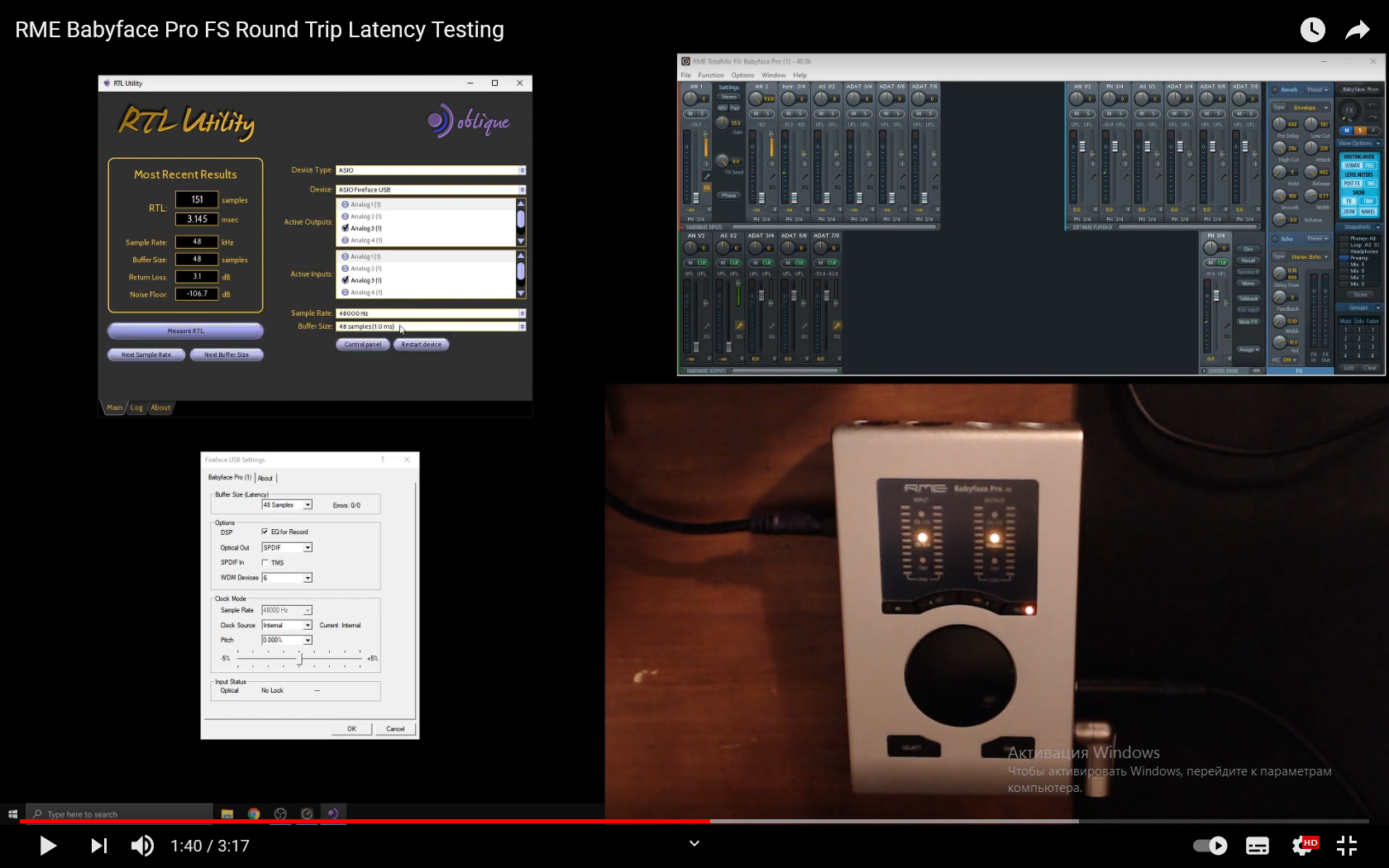The image size is (1389, 868).
Task: Toggle CUE on AN 1/2 output
Action: click(702, 263)
